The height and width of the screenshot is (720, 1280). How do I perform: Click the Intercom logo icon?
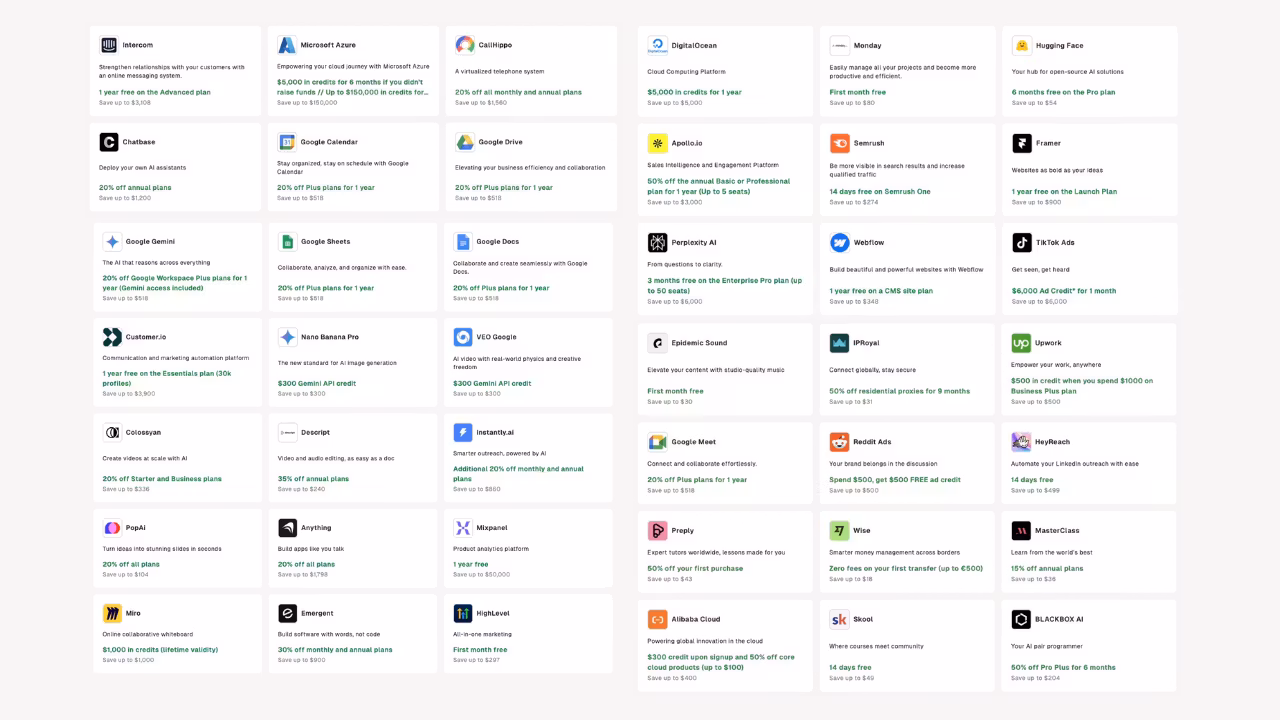click(109, 45)
